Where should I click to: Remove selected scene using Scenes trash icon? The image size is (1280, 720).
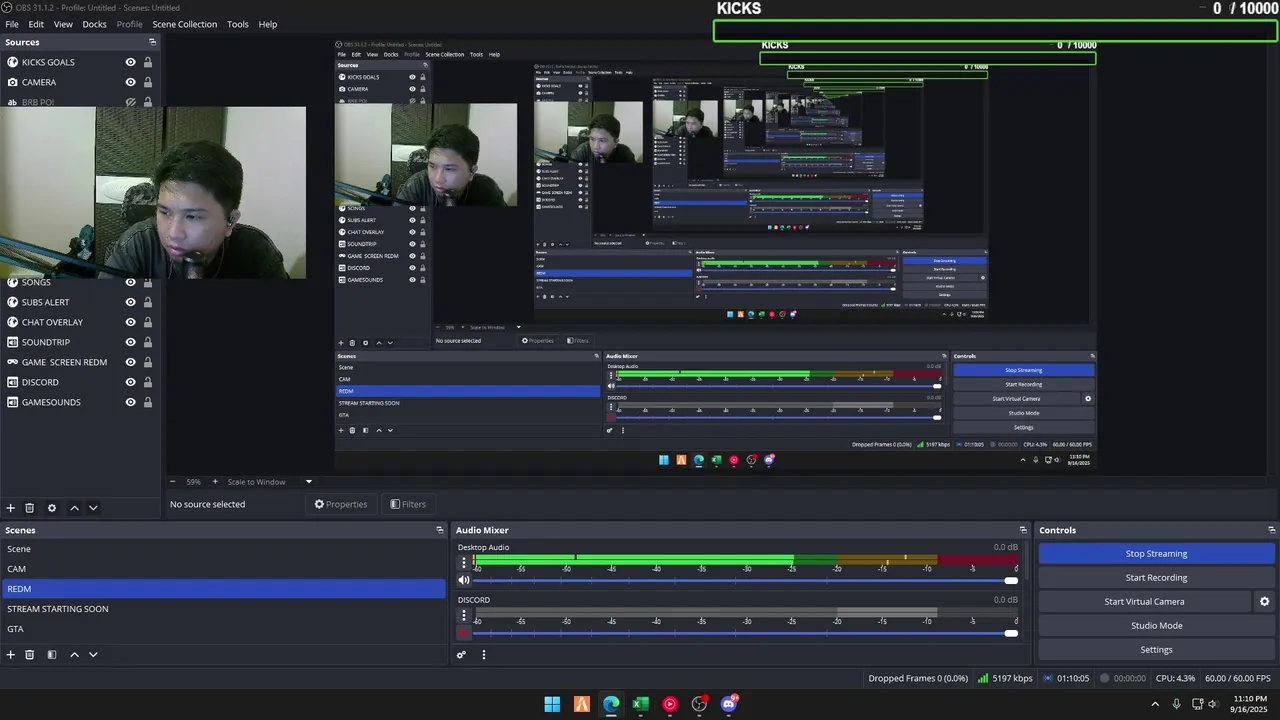[30, 655]
